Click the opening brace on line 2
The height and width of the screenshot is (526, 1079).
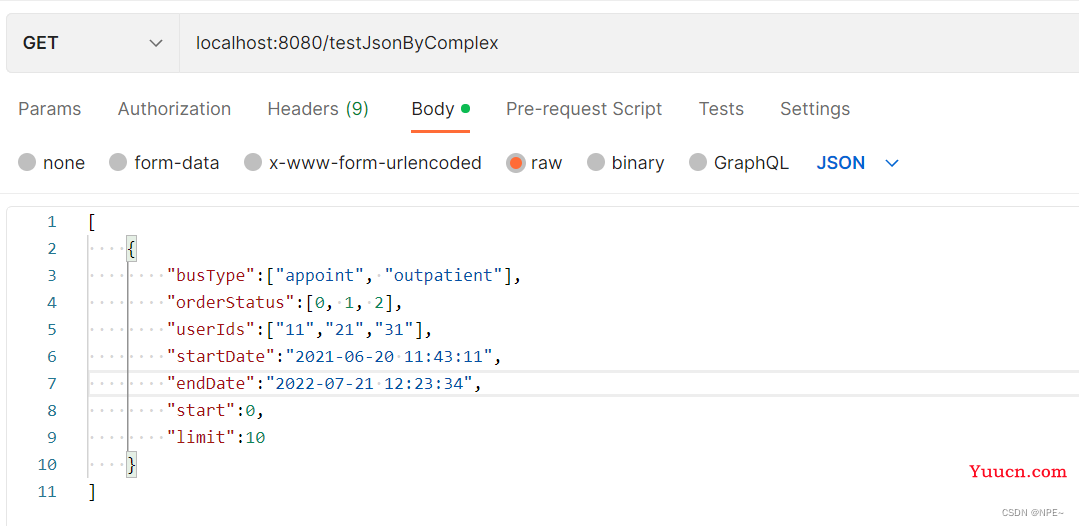coord(132,249)
